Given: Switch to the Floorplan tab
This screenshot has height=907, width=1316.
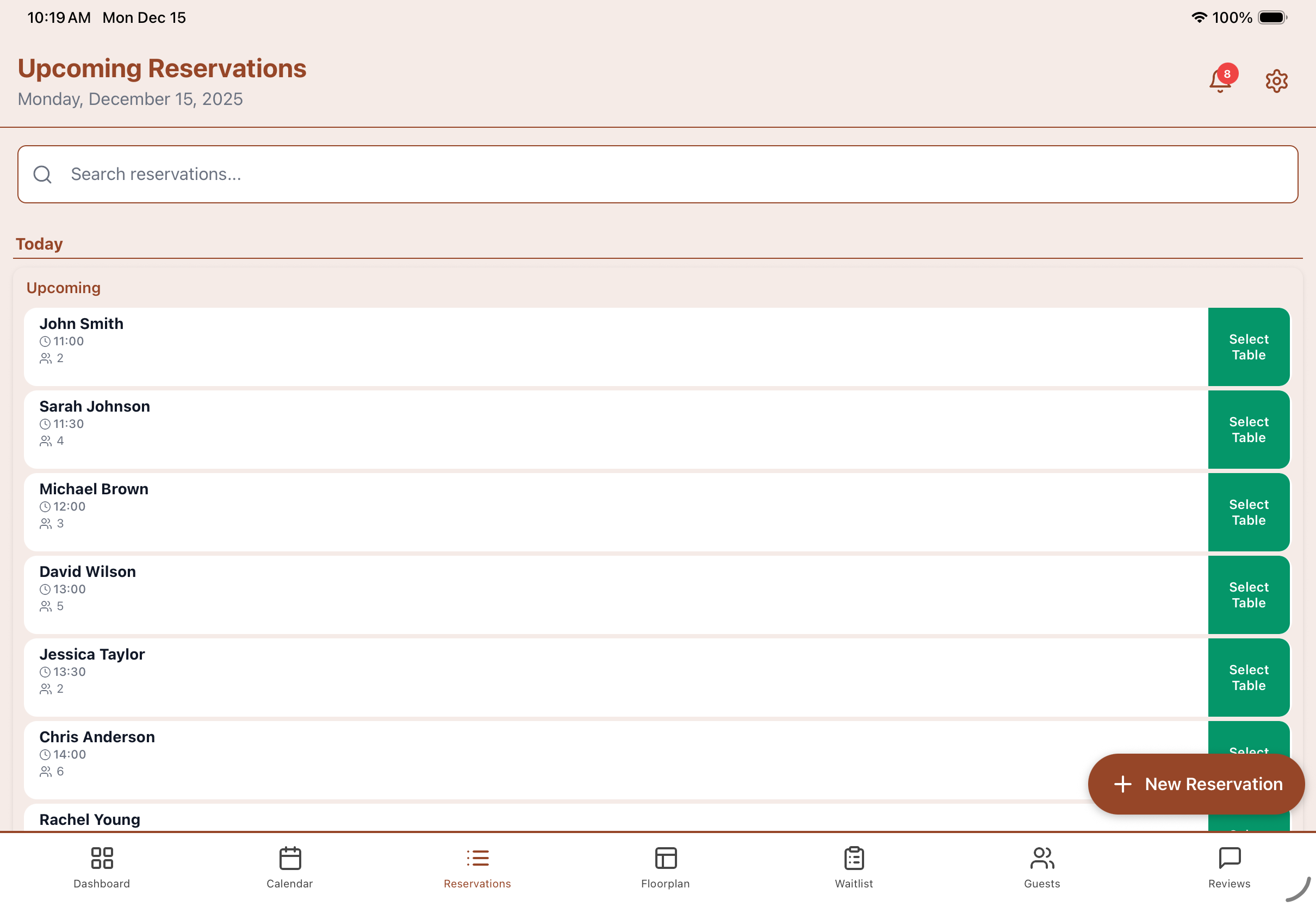Looking at the screenshot, I should click(x=666, y=867).
